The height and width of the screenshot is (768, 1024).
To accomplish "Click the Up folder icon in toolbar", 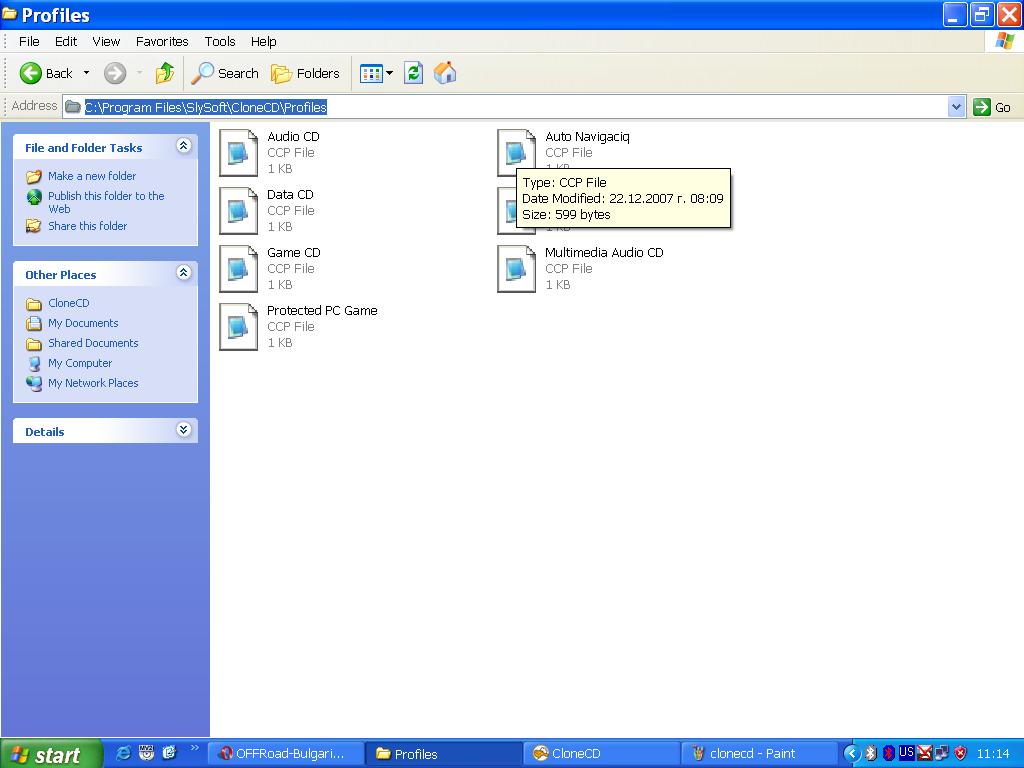I will (165, 73).
